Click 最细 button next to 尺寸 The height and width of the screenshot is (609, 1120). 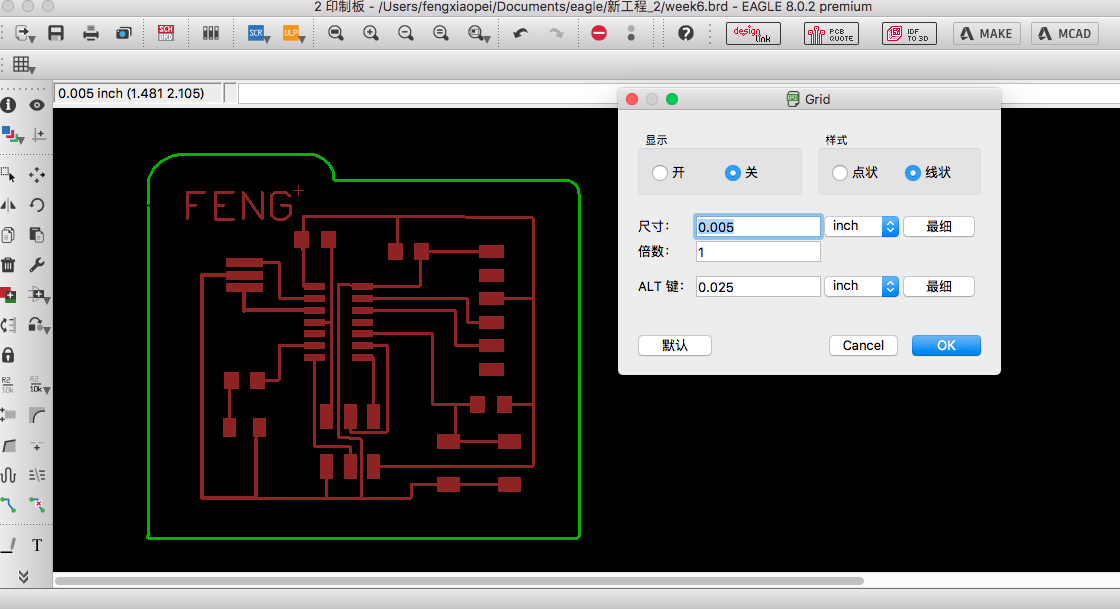939,226
